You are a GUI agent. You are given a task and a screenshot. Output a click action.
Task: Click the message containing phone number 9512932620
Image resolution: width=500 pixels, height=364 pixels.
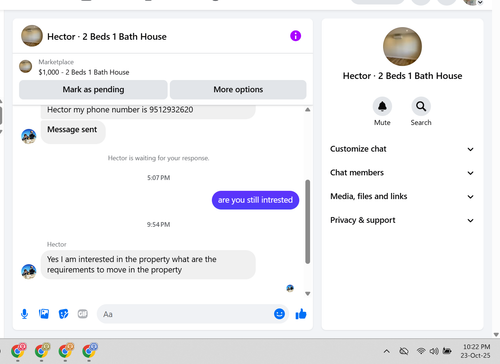(148, 111)
